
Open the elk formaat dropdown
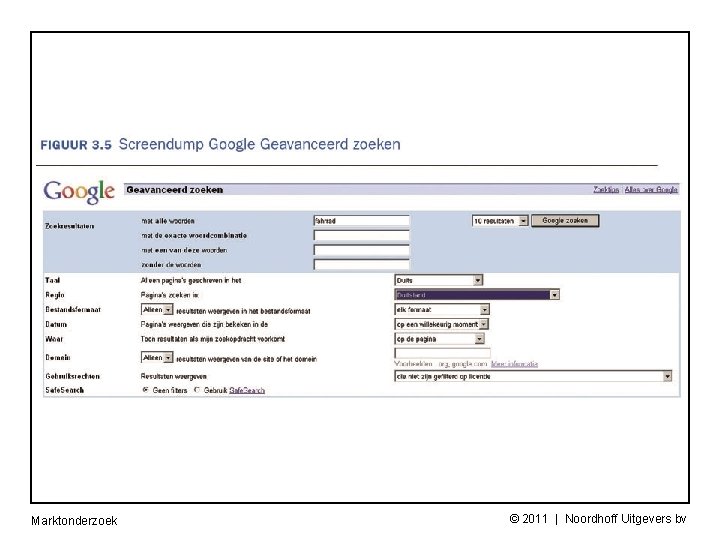pos(442,310)
